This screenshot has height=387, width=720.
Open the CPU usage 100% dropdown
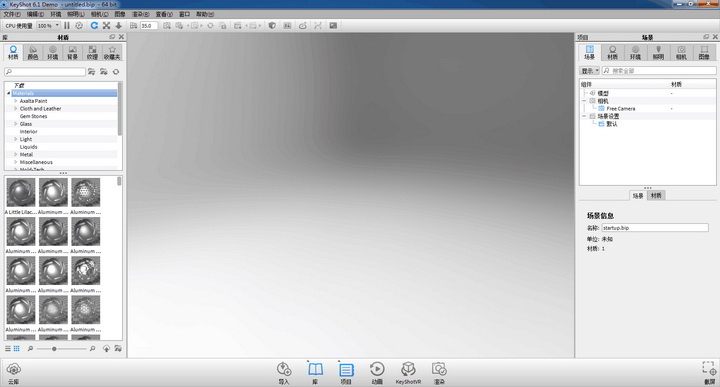pyautogui.click(x=48, y=26)
